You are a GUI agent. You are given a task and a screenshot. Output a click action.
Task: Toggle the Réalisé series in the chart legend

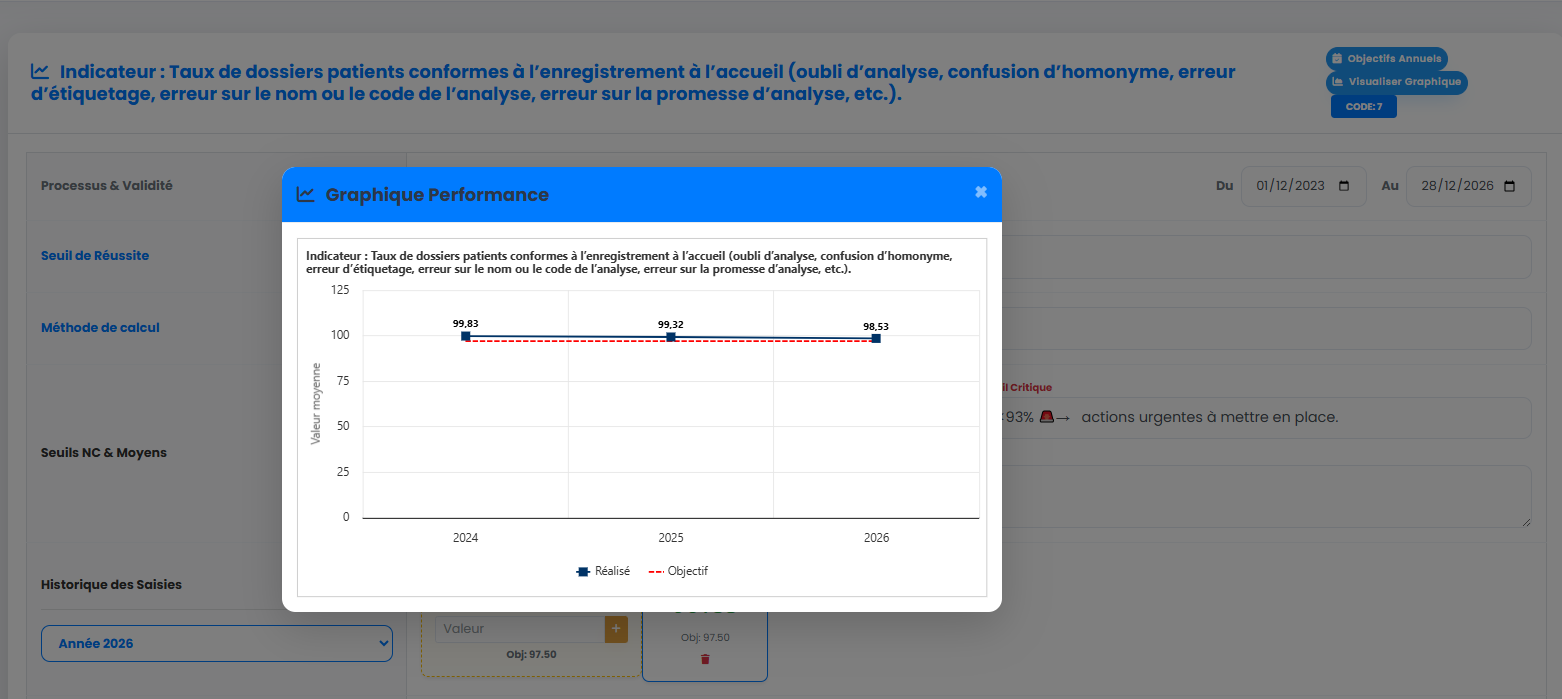click(x=603, y=571)
